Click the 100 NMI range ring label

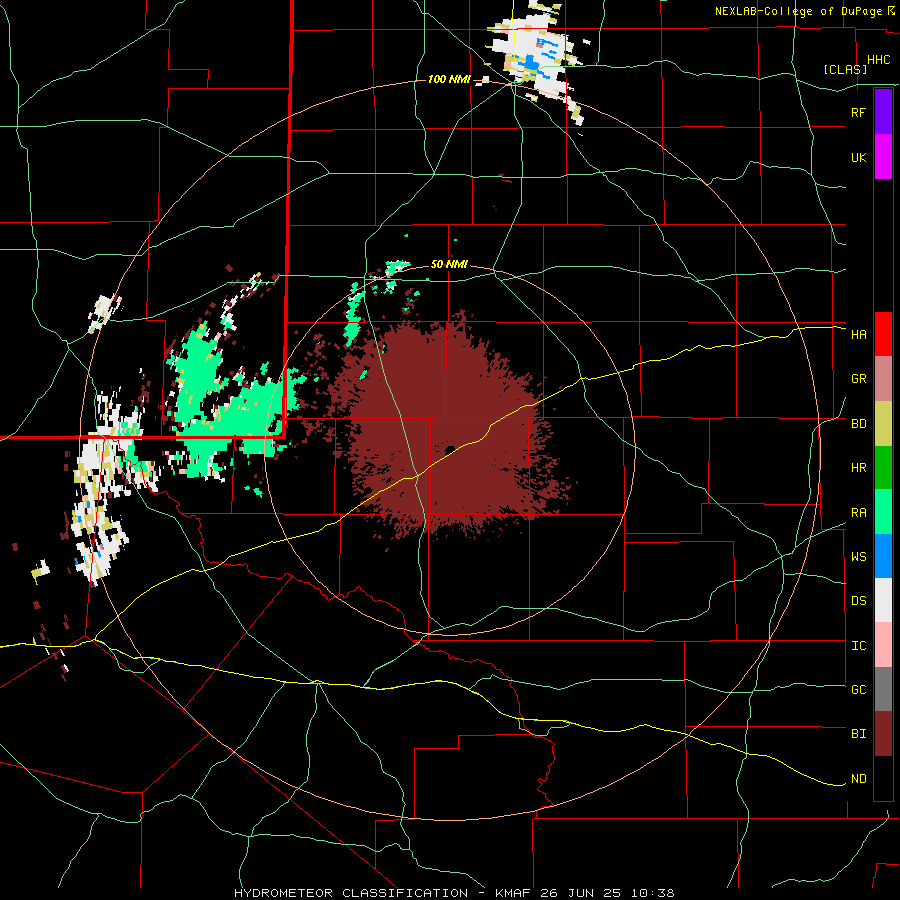point(449,79)
